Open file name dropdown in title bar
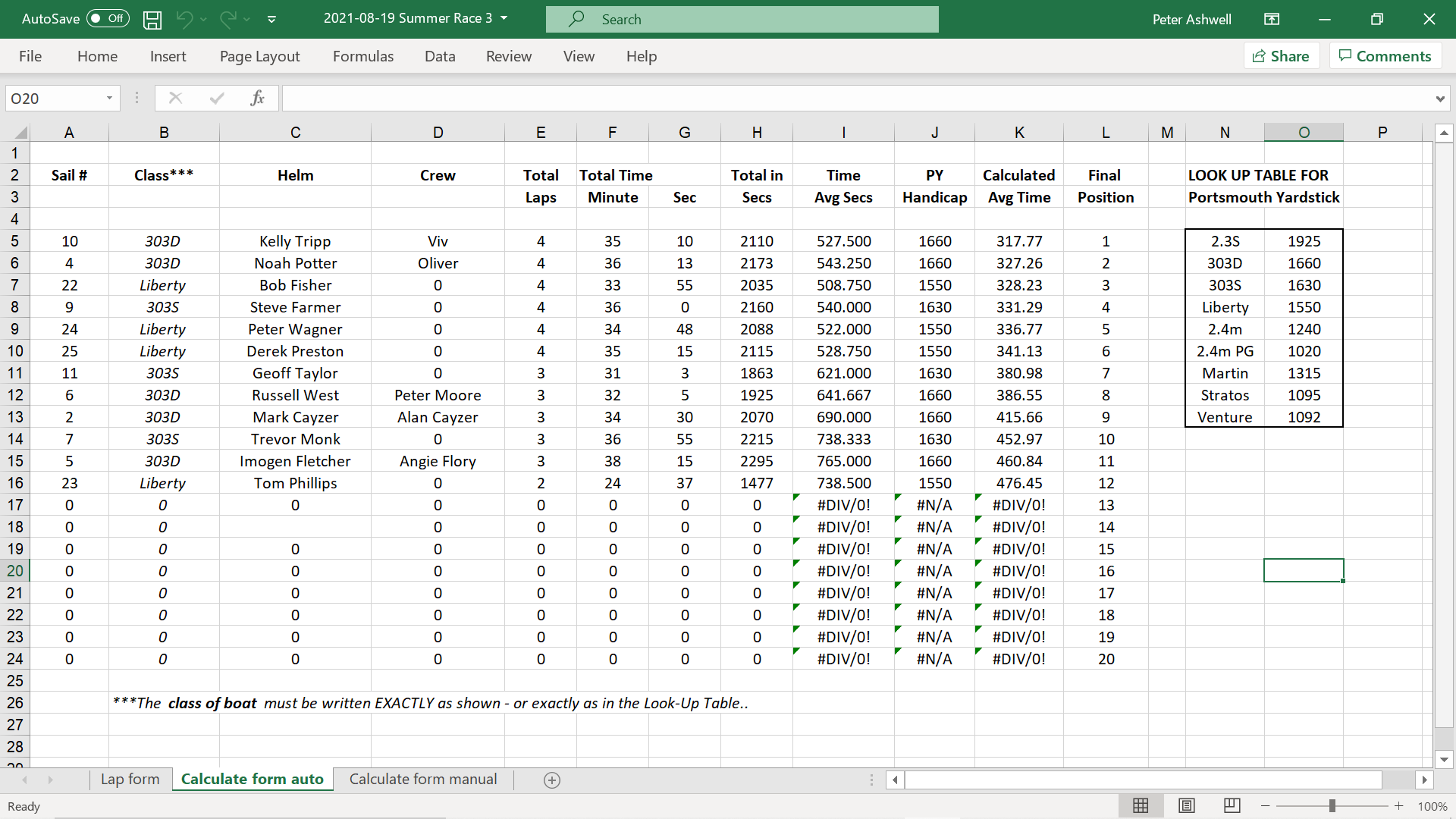 [504, 18]
